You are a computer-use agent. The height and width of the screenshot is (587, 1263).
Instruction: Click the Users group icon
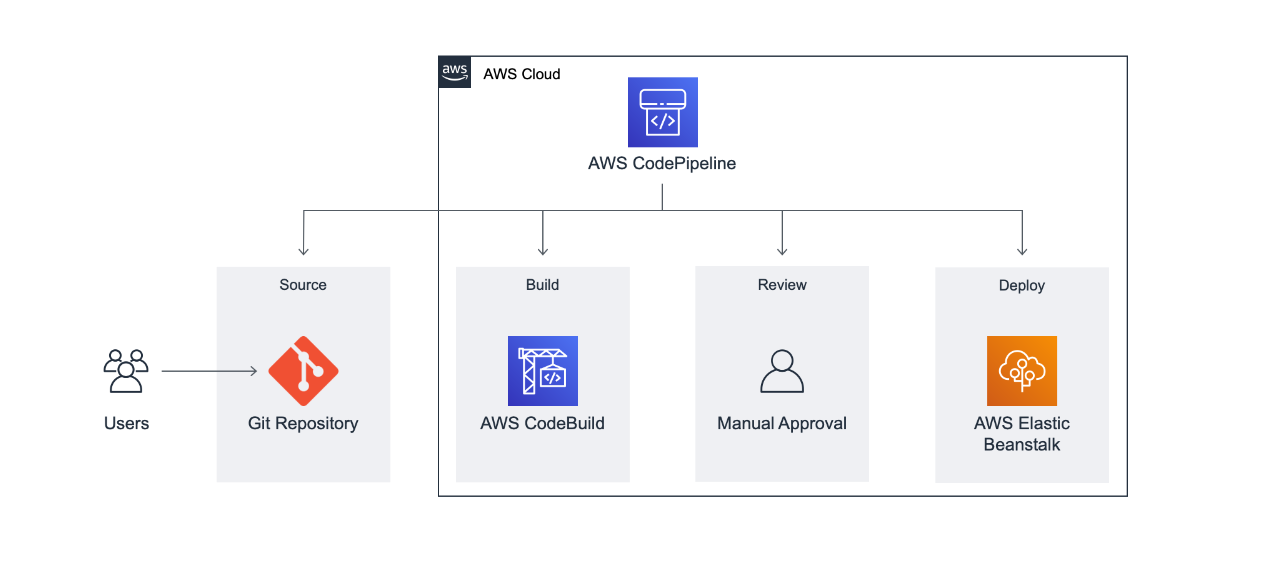[x=126, y=371]
